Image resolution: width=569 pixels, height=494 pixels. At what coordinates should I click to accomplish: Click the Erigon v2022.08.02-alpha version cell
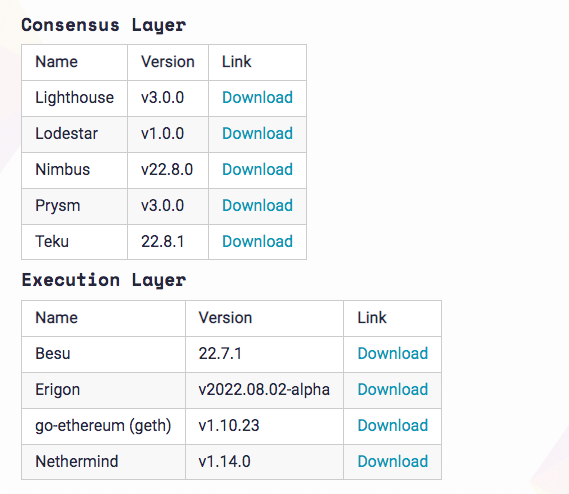264,390
